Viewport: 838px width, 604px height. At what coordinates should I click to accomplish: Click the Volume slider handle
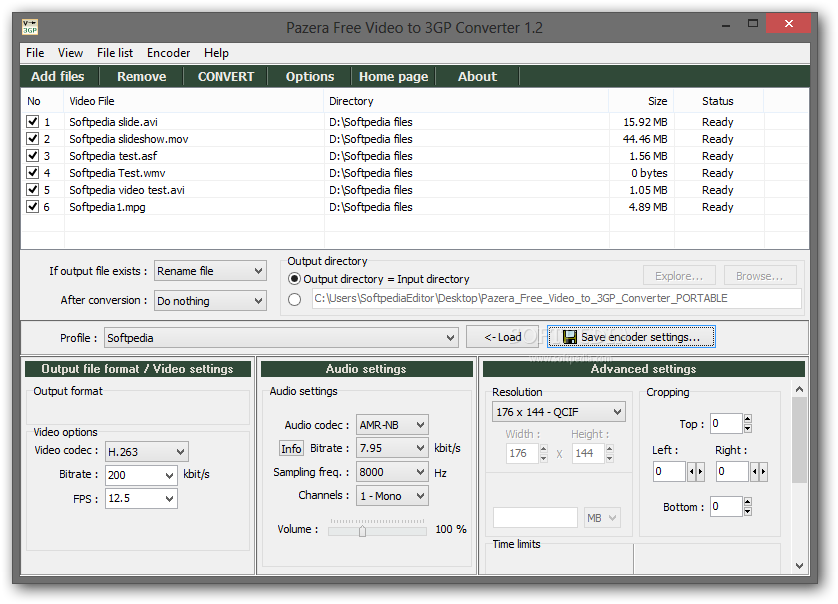362,531
